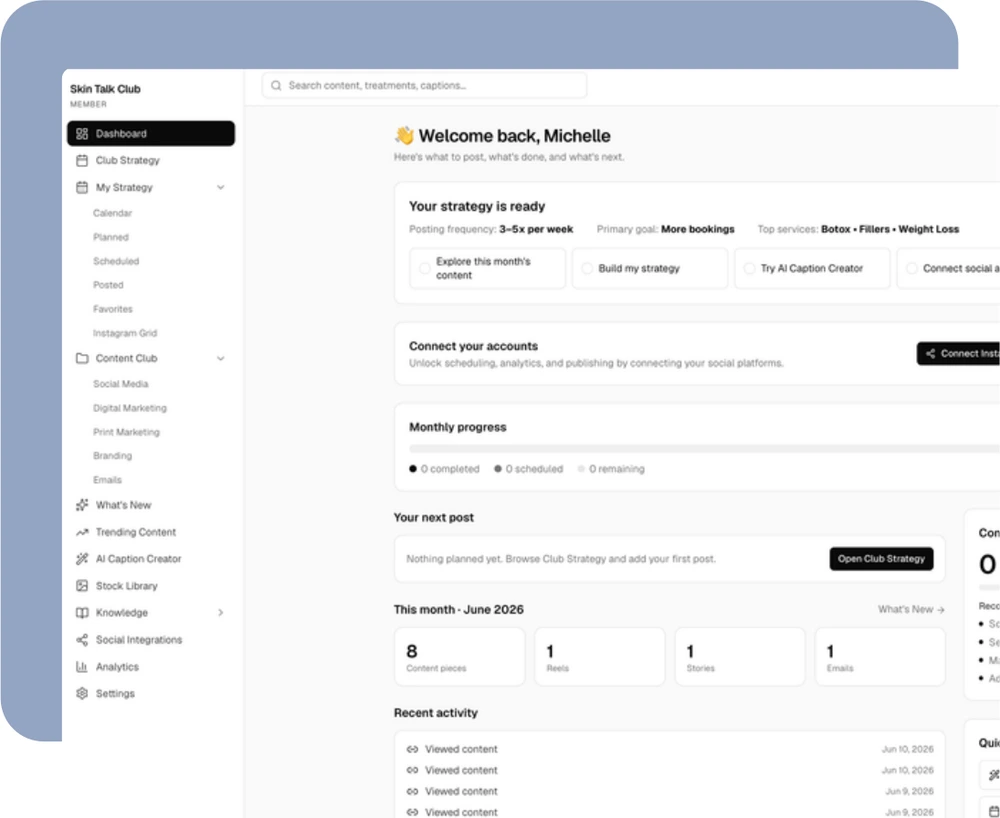
Task: Open Branding content category
Action: 112,456
